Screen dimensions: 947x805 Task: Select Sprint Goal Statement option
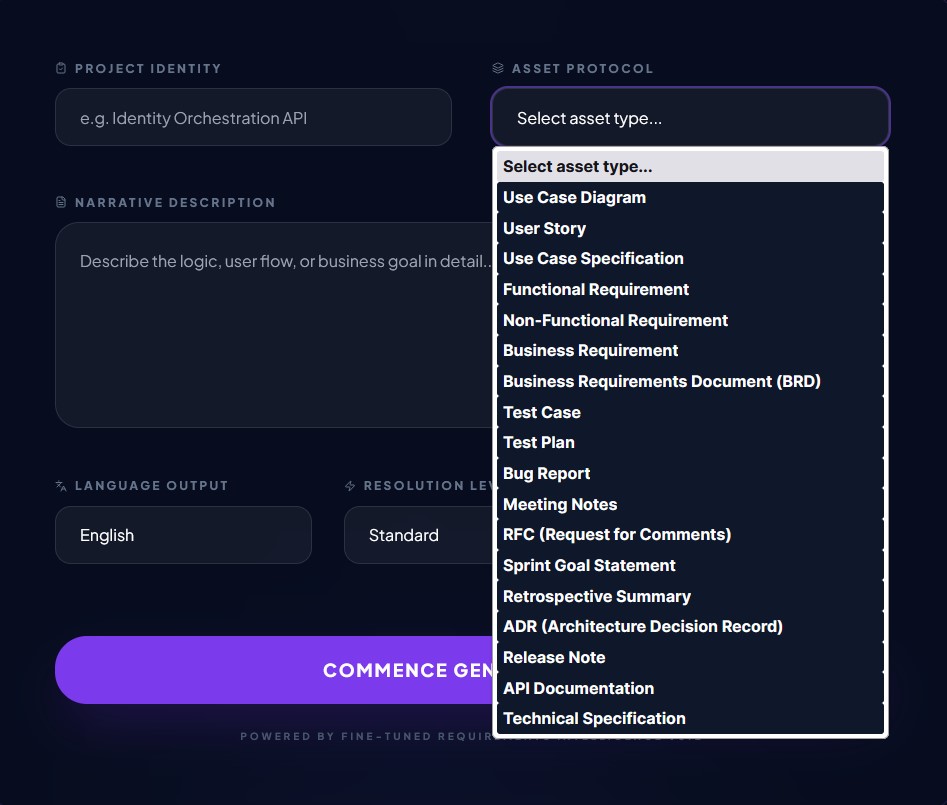pyautogui.click(x=588, y=565)
